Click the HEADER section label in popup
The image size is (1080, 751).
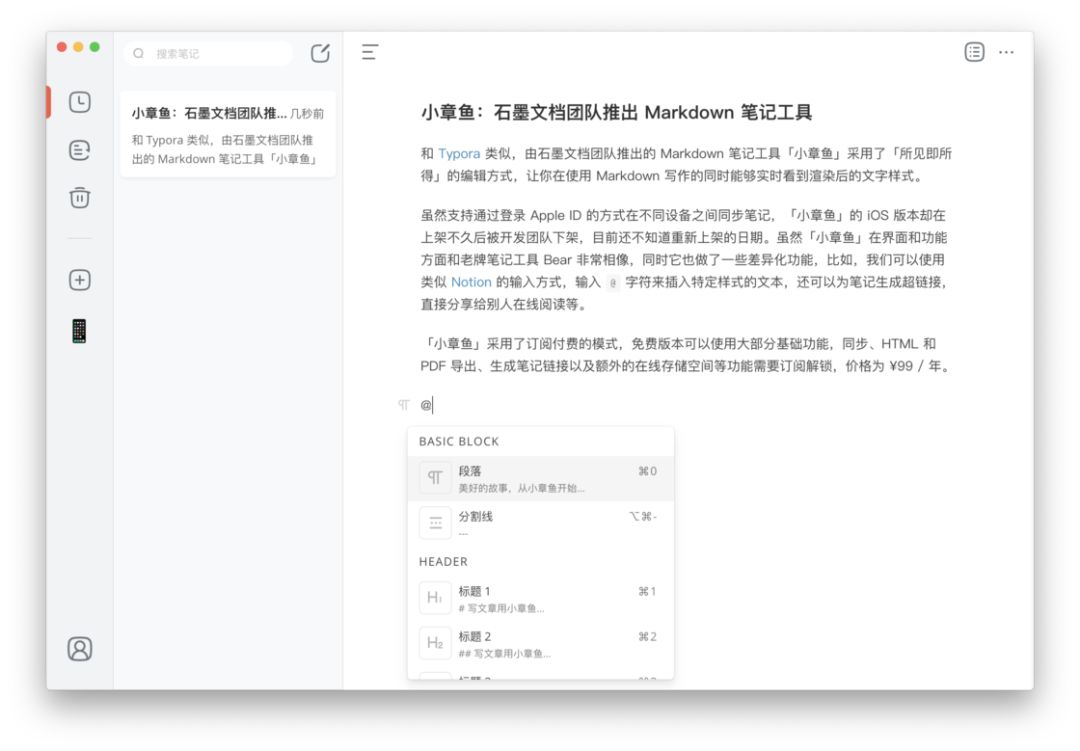[x=443, y=562]
